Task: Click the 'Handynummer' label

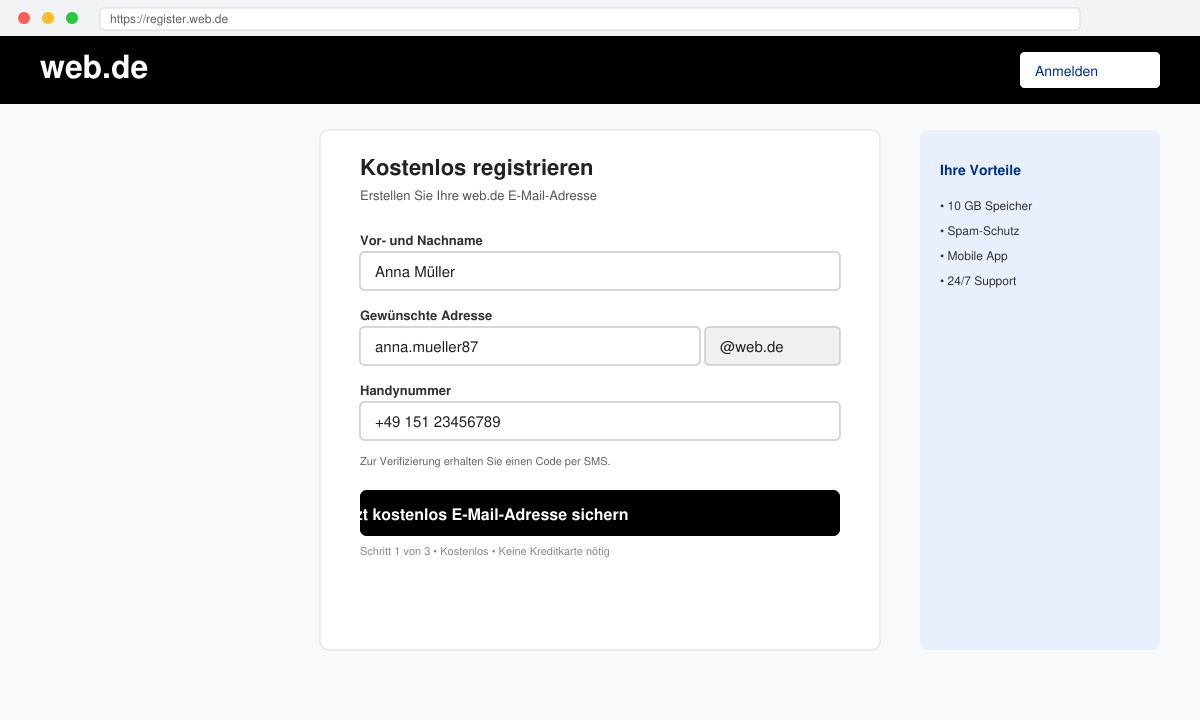Action: pos(405,390)
